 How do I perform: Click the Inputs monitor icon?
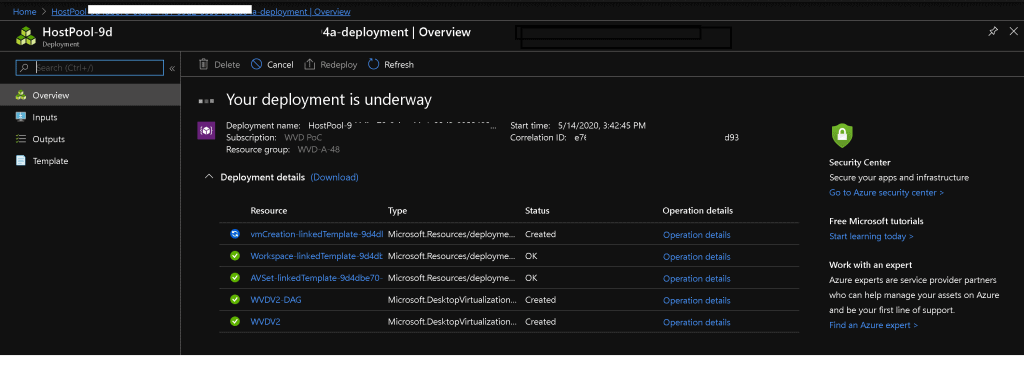click(20, 117)
